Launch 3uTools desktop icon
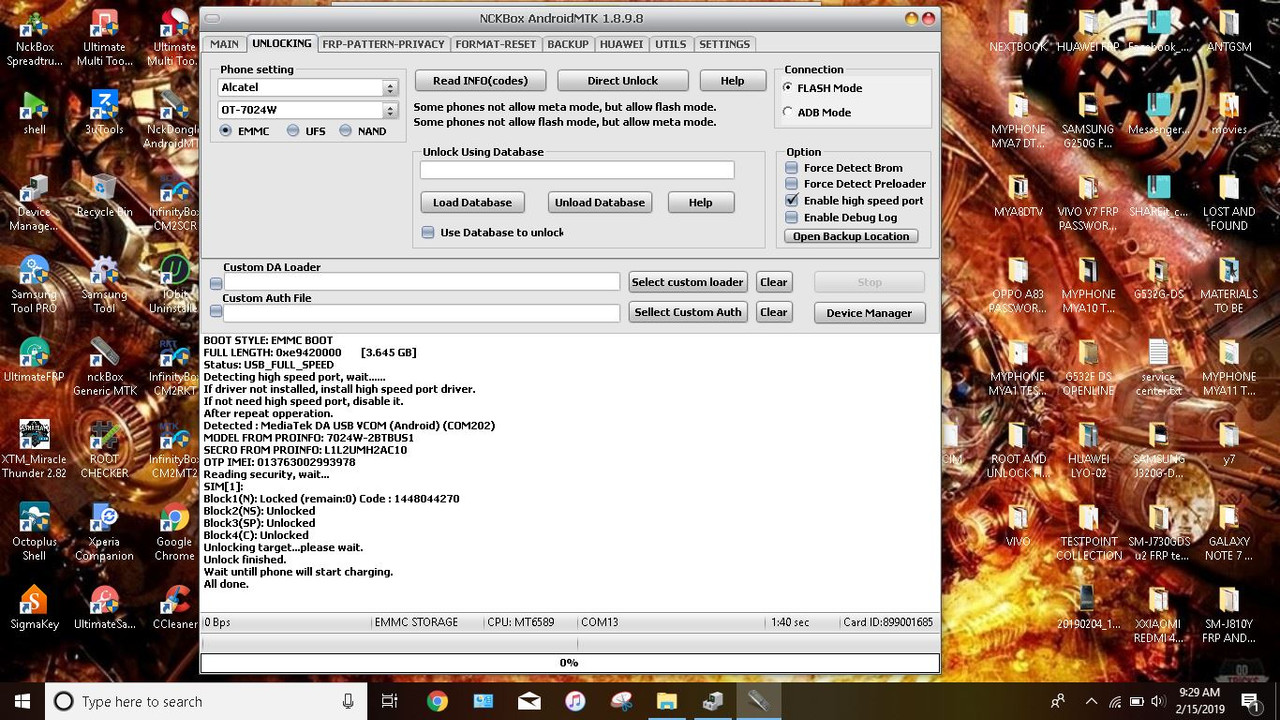The image size is (1280, 720). (104, 114)
